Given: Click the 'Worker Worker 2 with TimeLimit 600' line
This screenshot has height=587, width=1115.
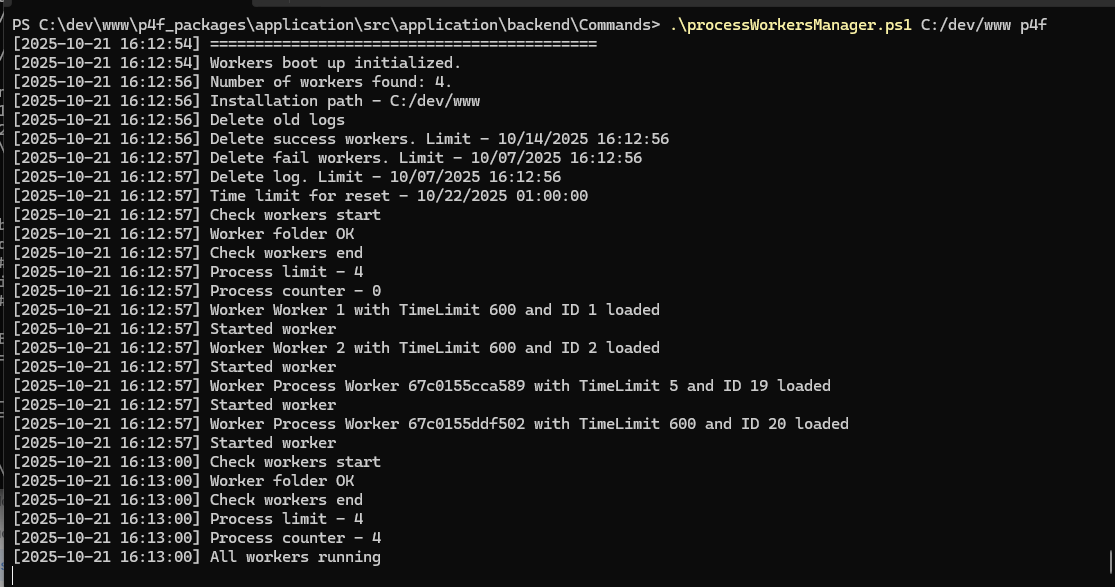Looking at the screenshot, I should coord(434,348).
